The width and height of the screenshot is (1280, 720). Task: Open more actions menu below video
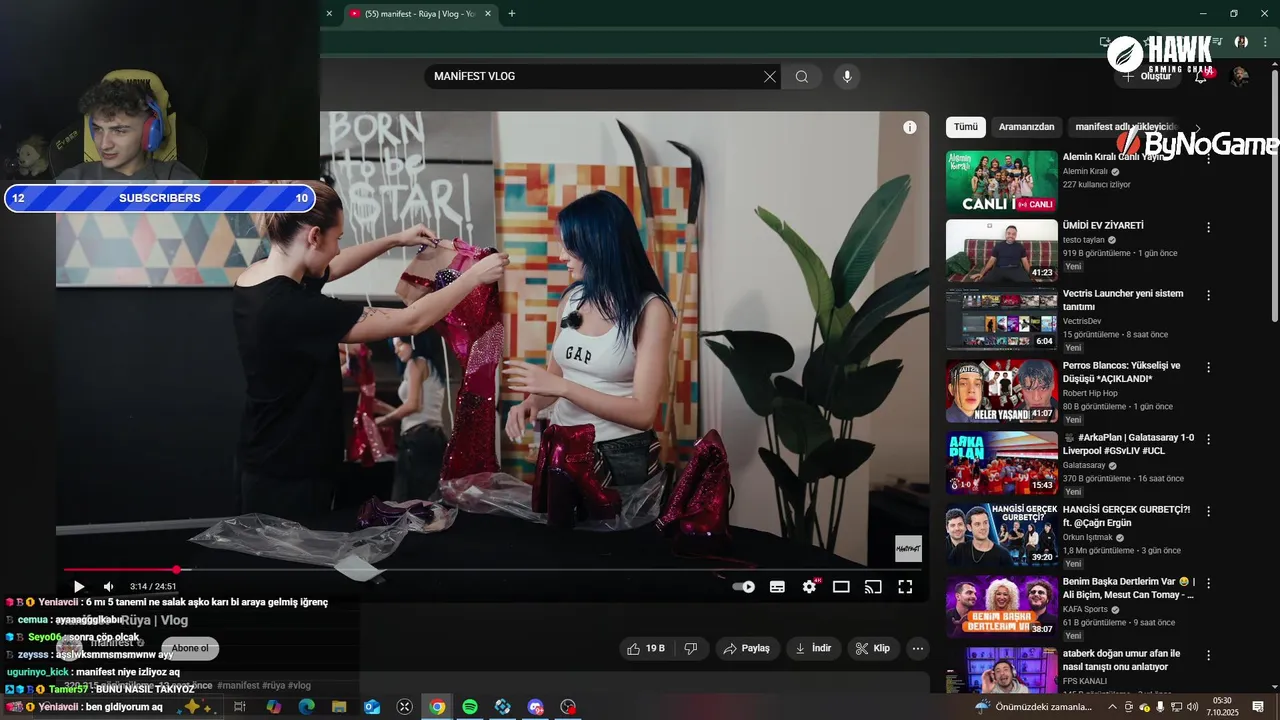(918, 648)
